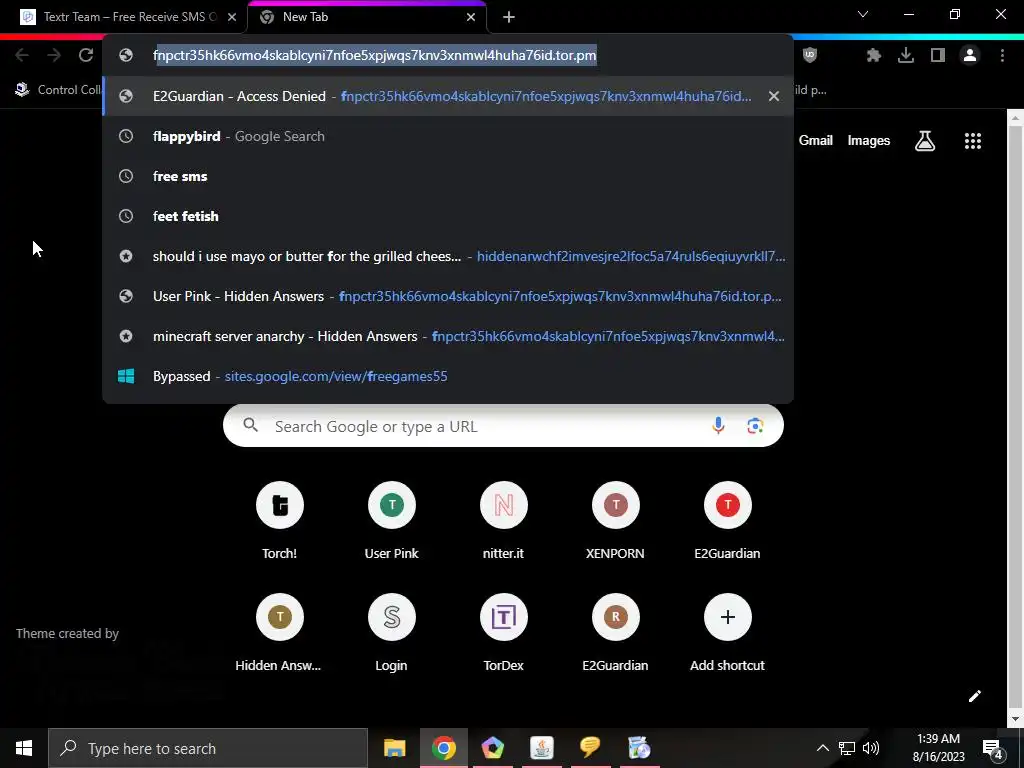Reload the current page

click(86, 56)
